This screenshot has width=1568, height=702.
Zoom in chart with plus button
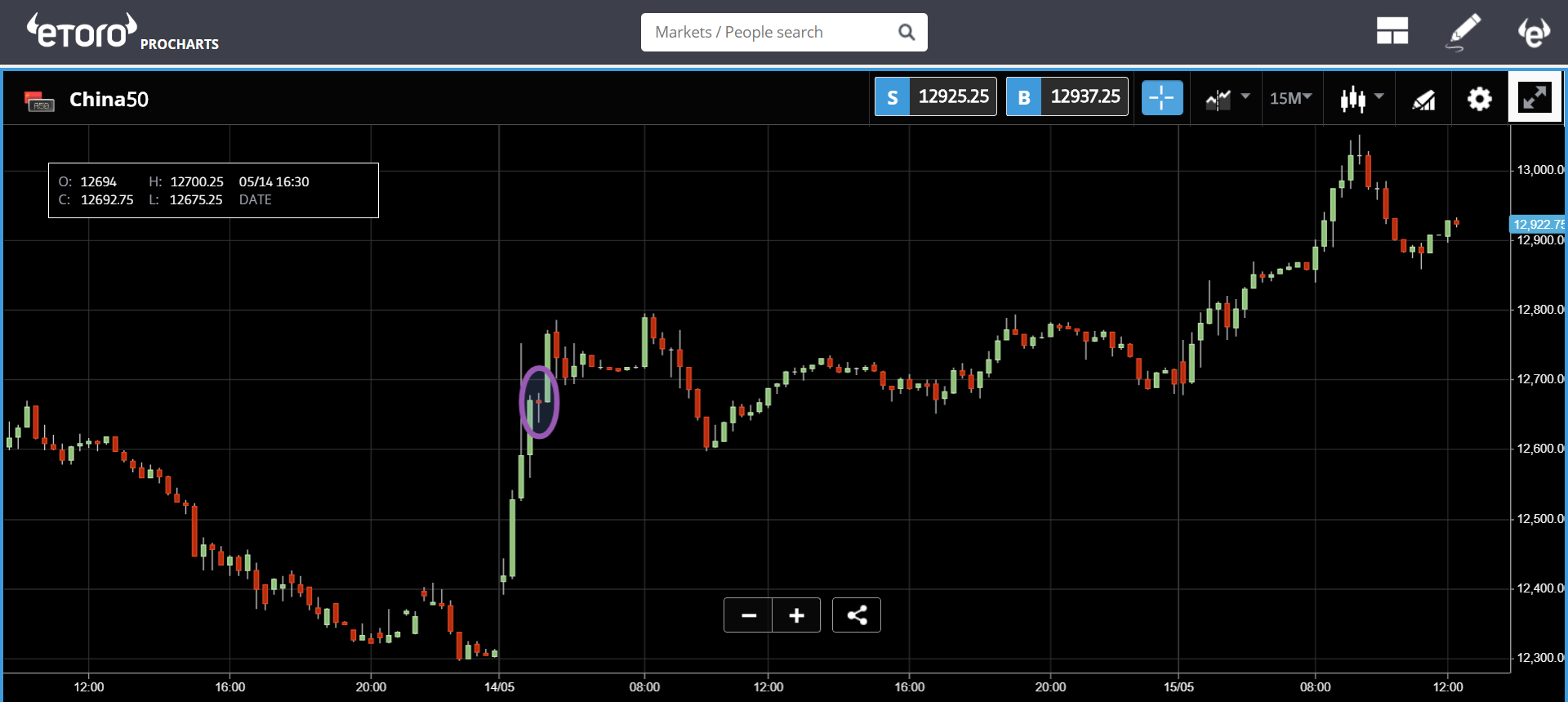tap(796, 615)
